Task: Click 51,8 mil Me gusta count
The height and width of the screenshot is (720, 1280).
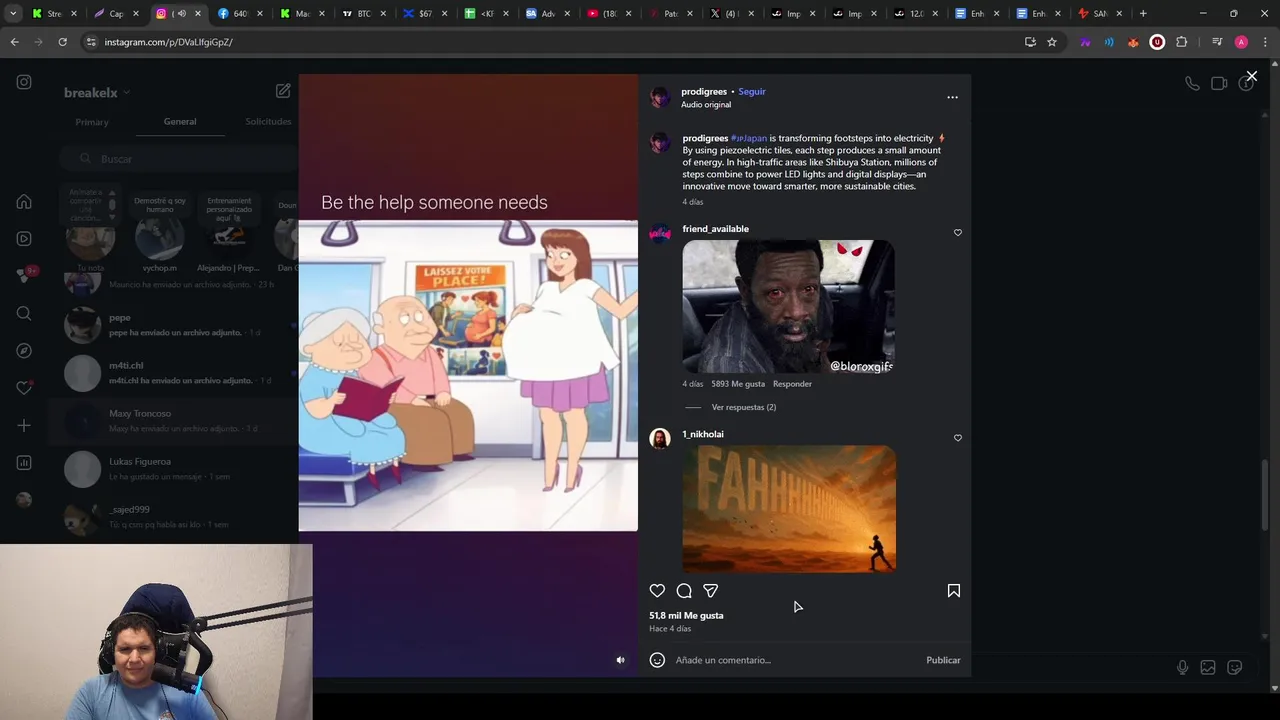Action: [686, 615]
